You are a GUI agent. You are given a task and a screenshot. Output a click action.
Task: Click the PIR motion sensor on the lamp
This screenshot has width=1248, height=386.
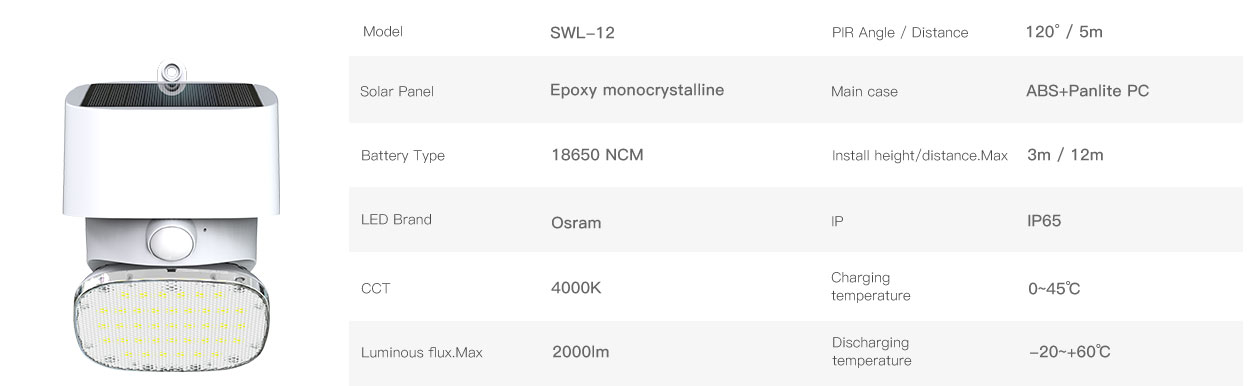[x=168, y=238]
